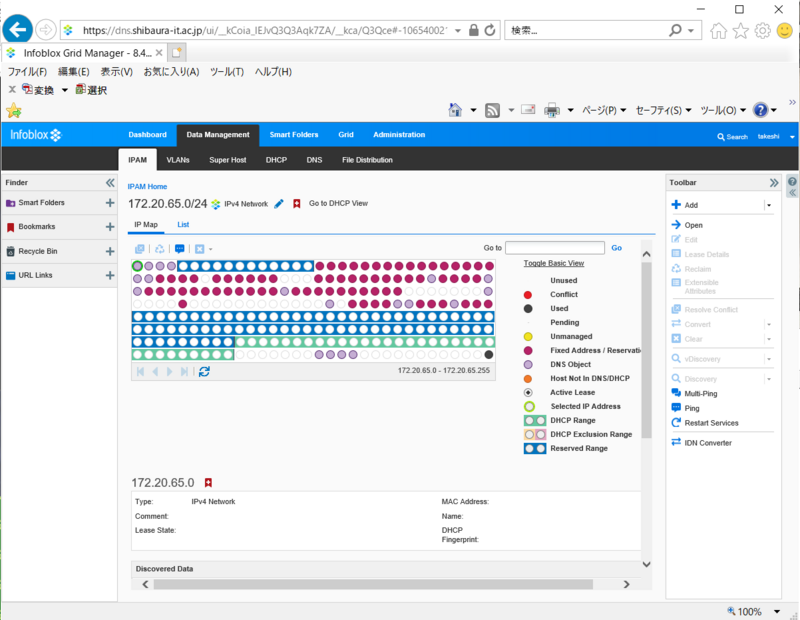
Task: Open the ツール(T) menu
Action: pyautogui.click(x=227, y=71)
